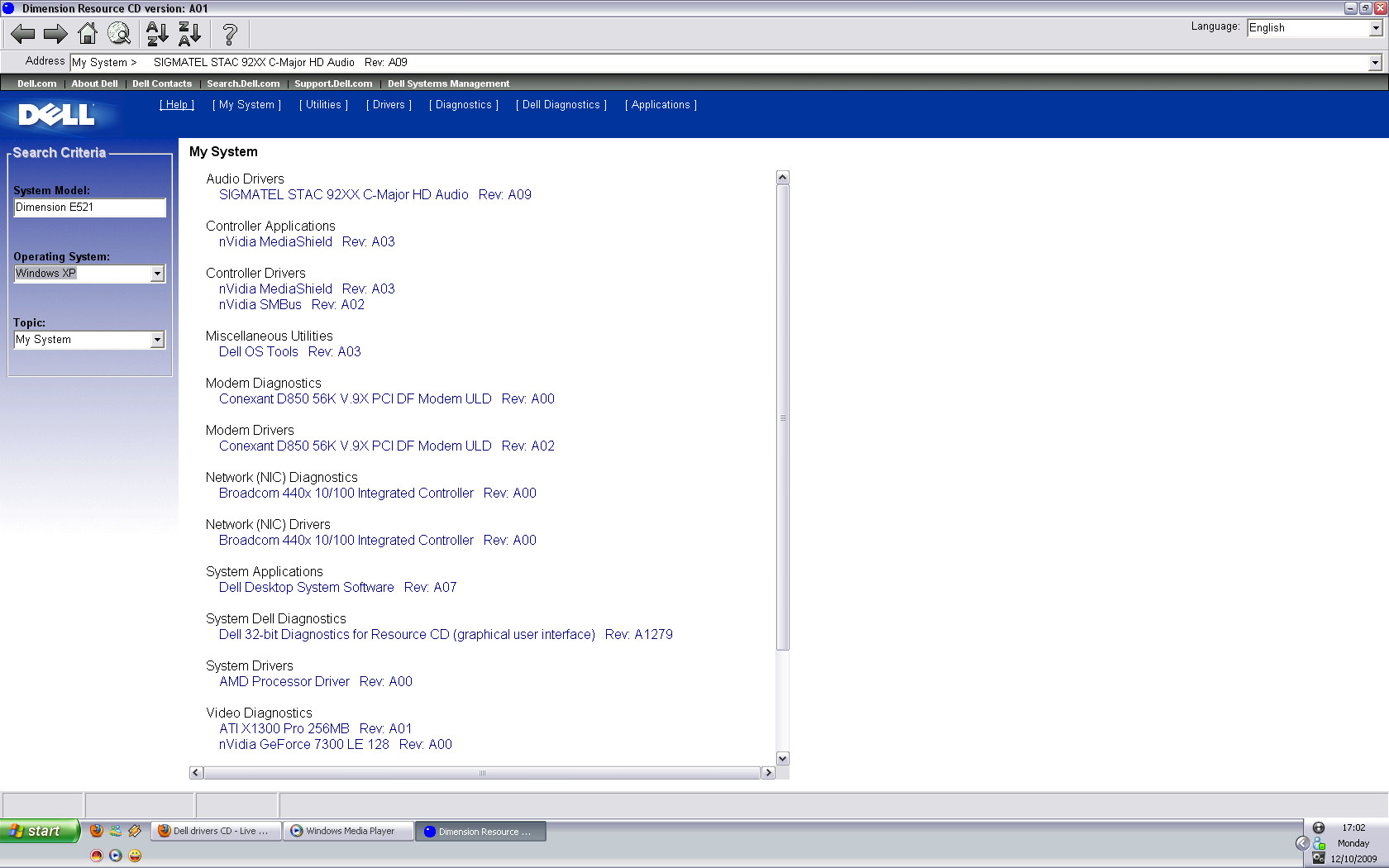1389x868 pixels.
Task: Open Conexant modem Rev A02 driver link
Action: [x=387, y=446]
